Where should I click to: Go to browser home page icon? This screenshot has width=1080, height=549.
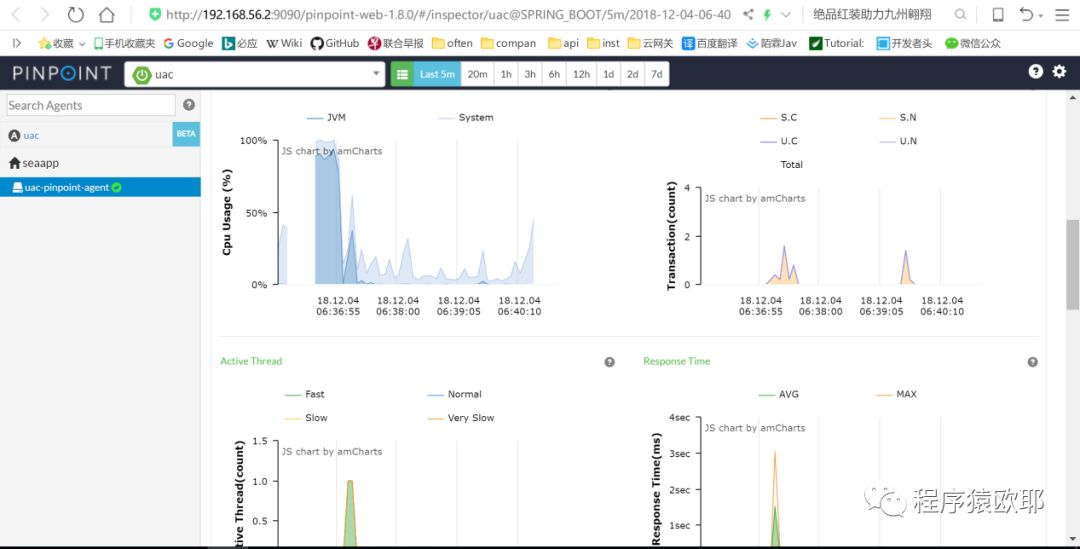(x=106, y=14)
